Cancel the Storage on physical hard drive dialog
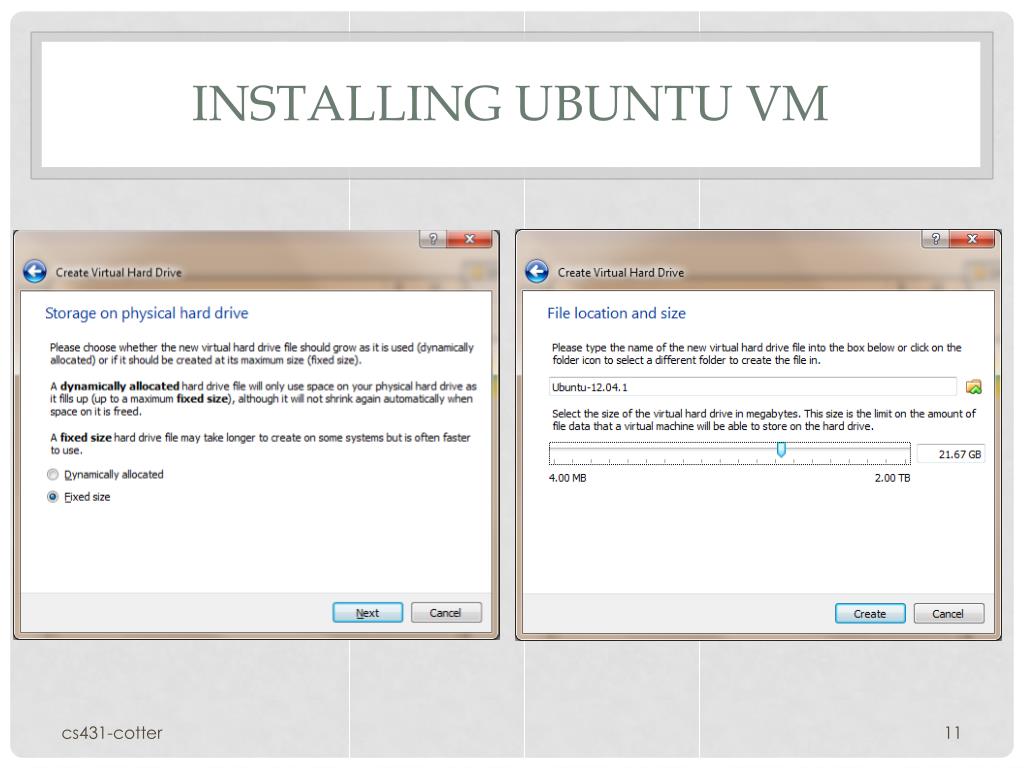This screenshot has width=1024, height=768. point(446,613)
